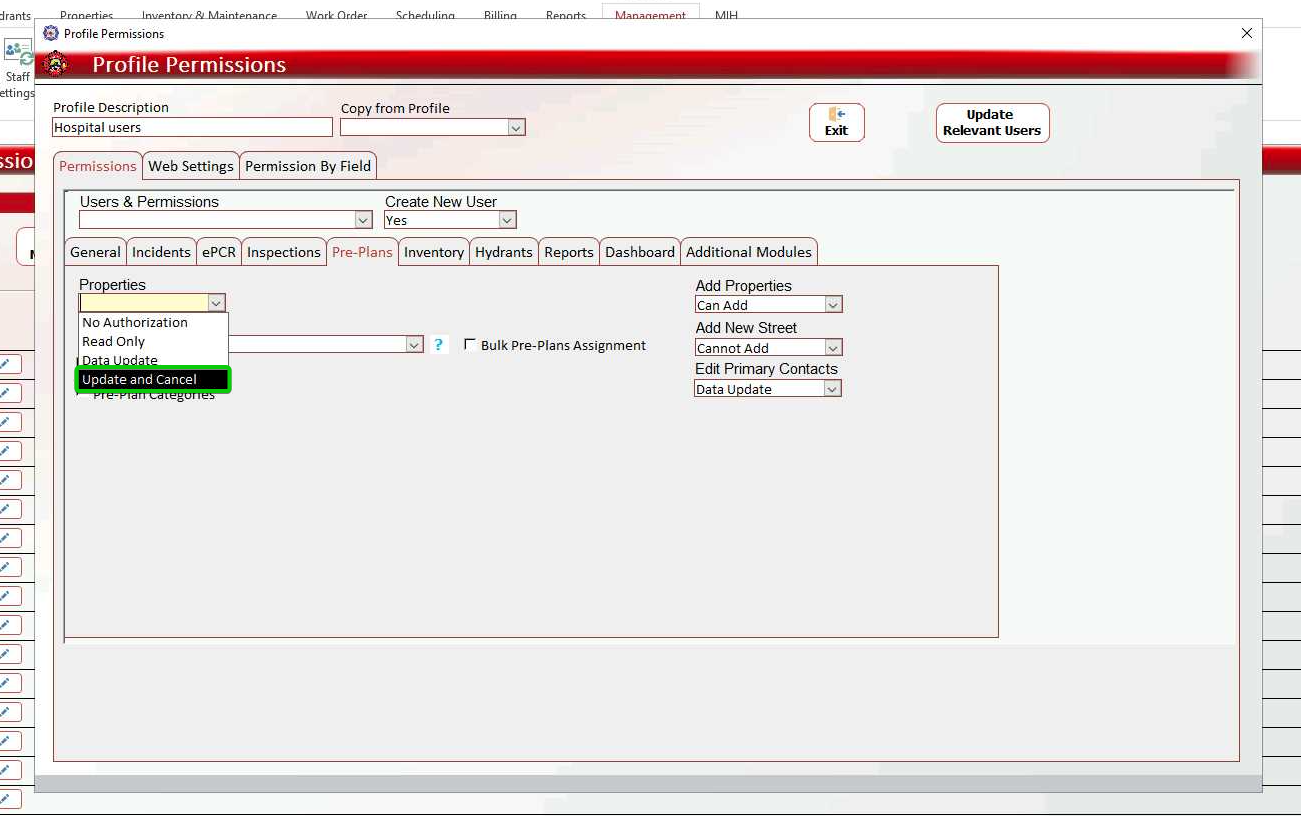
Task: Open the Permission By Field tab
Action: pos(308,166)
